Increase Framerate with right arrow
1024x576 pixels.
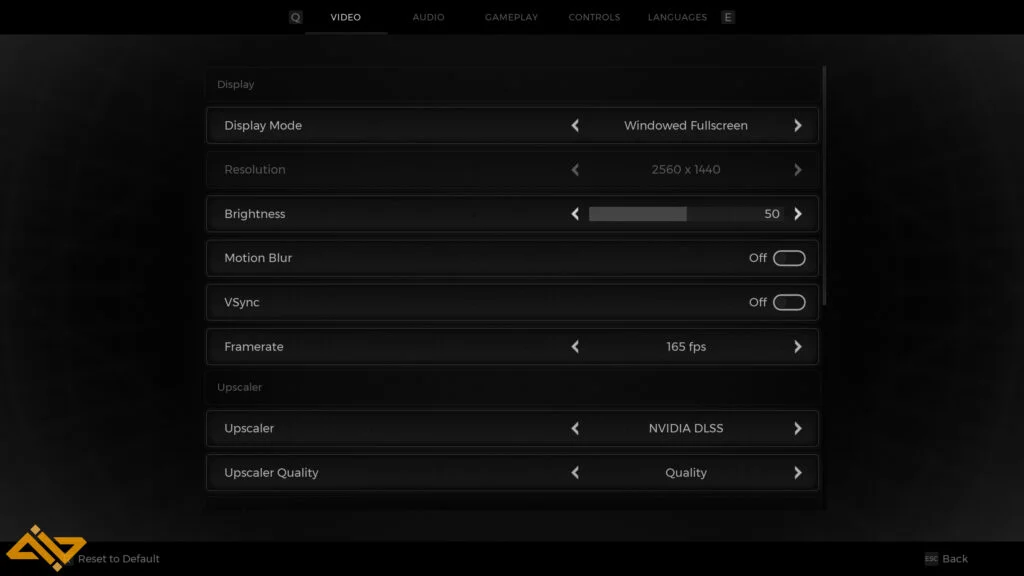[x=797, y=347]
